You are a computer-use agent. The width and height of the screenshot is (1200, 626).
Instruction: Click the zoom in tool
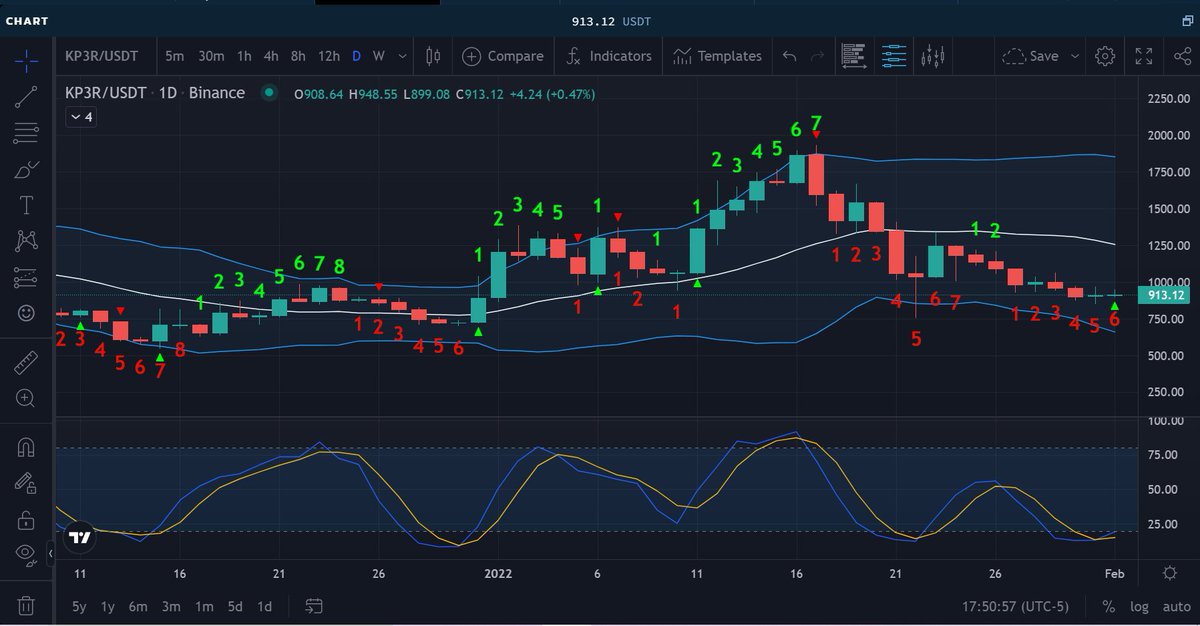[26, 398]
